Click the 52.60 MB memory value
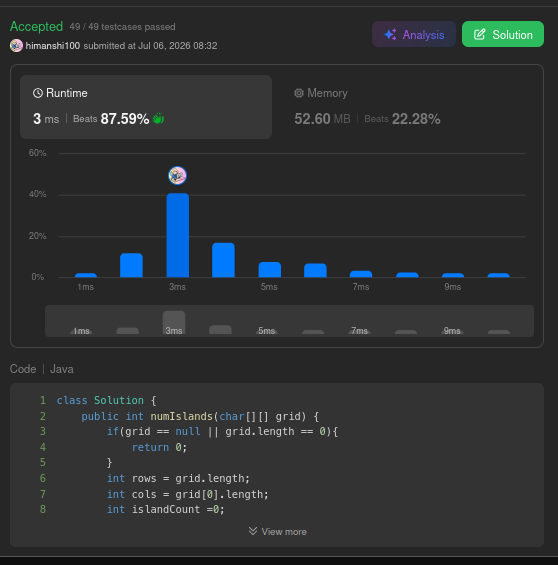Screen dimensions: 558x565 pos(322,119)
